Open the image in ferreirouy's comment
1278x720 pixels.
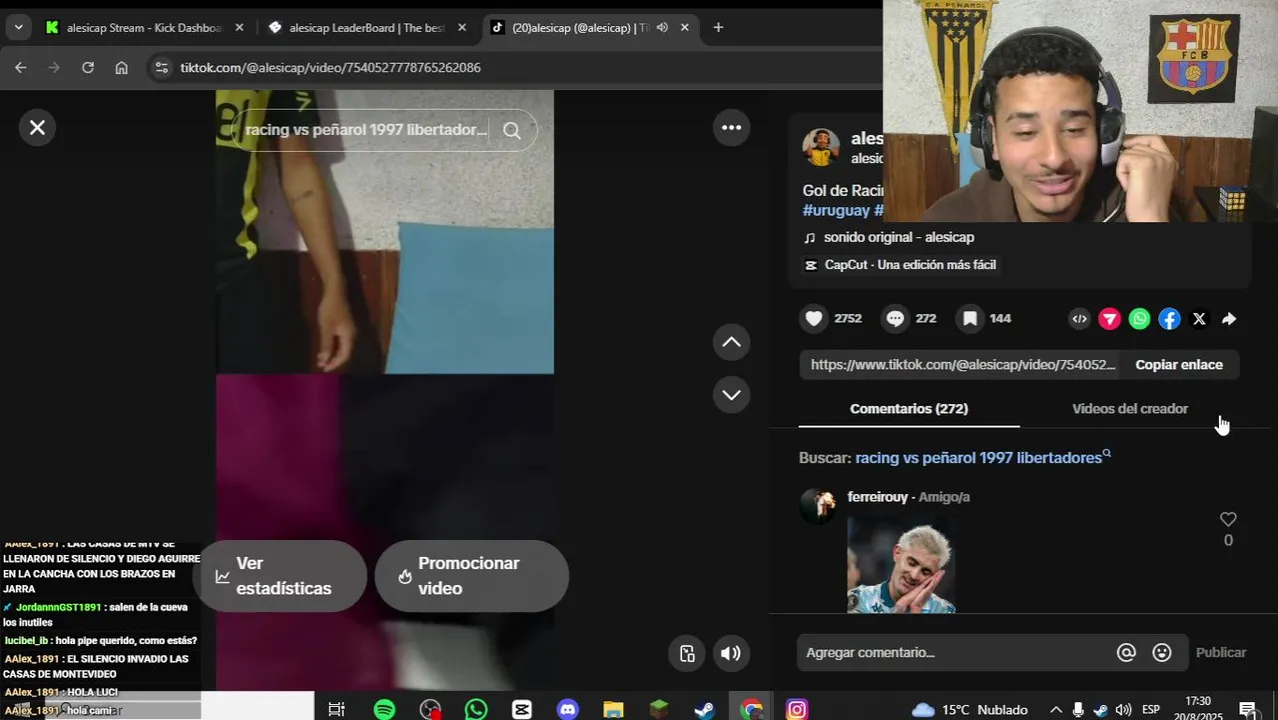coord(901,564)
